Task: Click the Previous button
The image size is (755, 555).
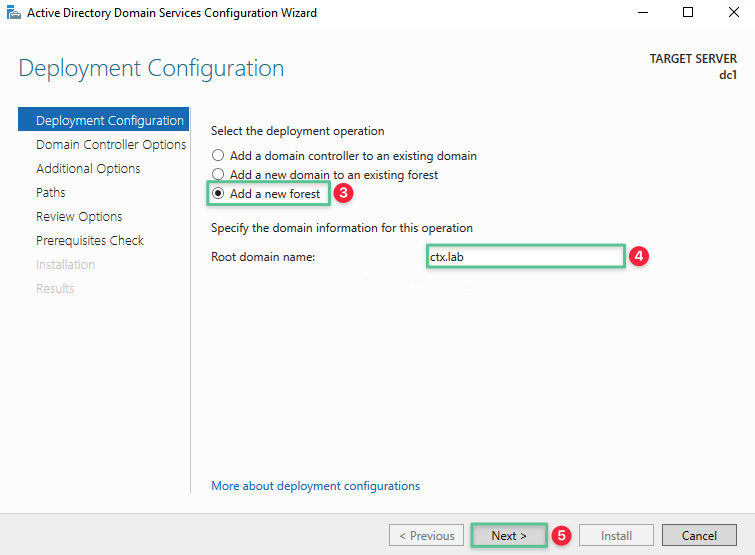Action: pyautogui.click(x=427, y=535)
